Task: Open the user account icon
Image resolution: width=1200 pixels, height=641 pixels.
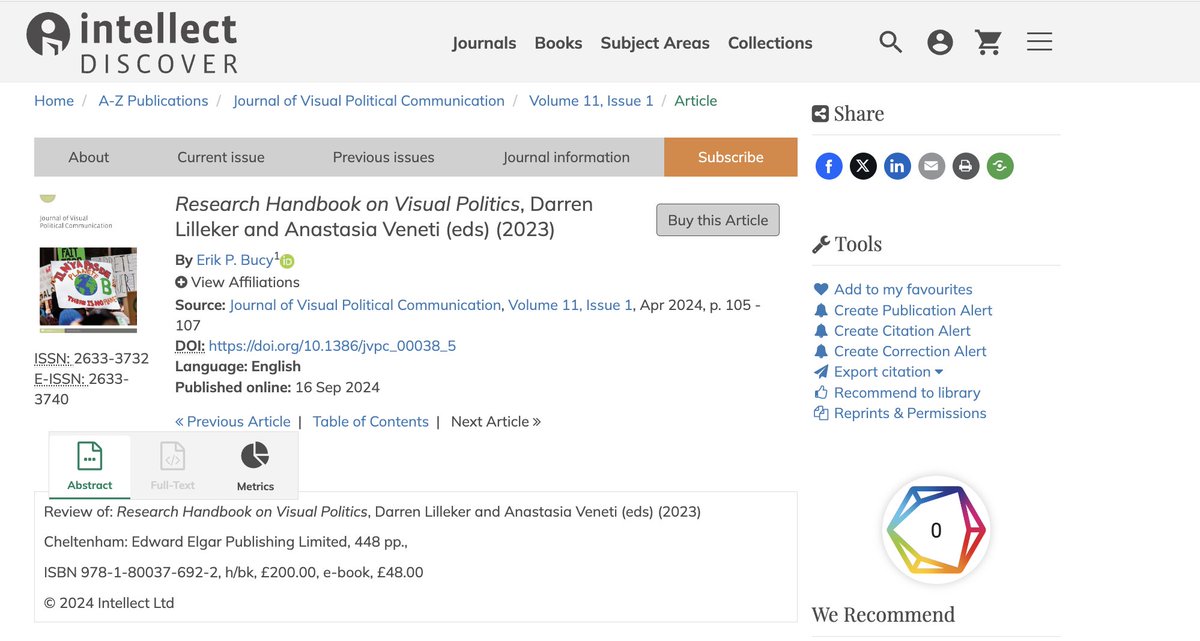Action: coord(939,42)
